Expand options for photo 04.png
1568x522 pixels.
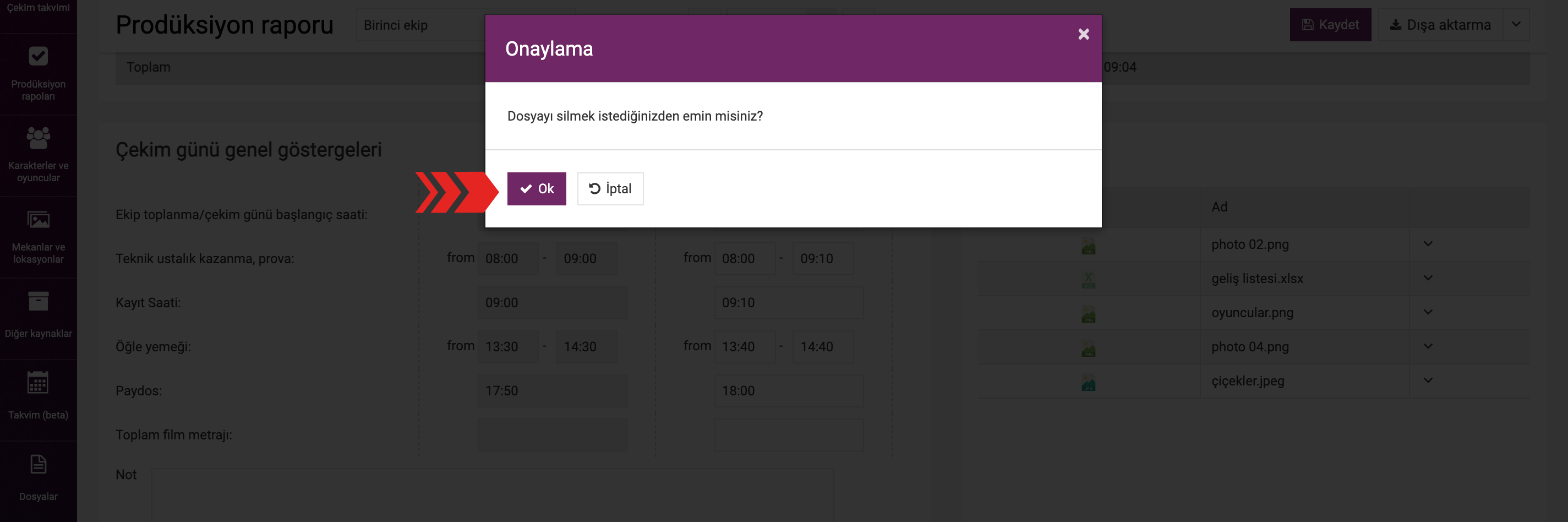pos(1428,346)
